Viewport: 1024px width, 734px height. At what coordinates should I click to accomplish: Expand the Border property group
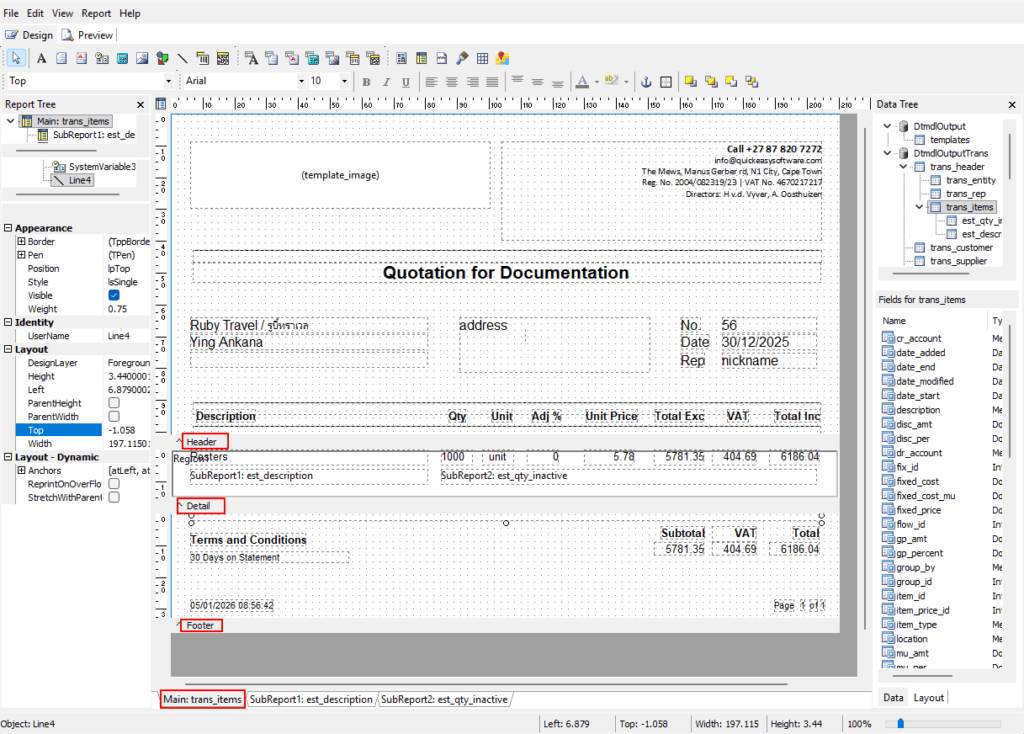click(x=21, y=242)
